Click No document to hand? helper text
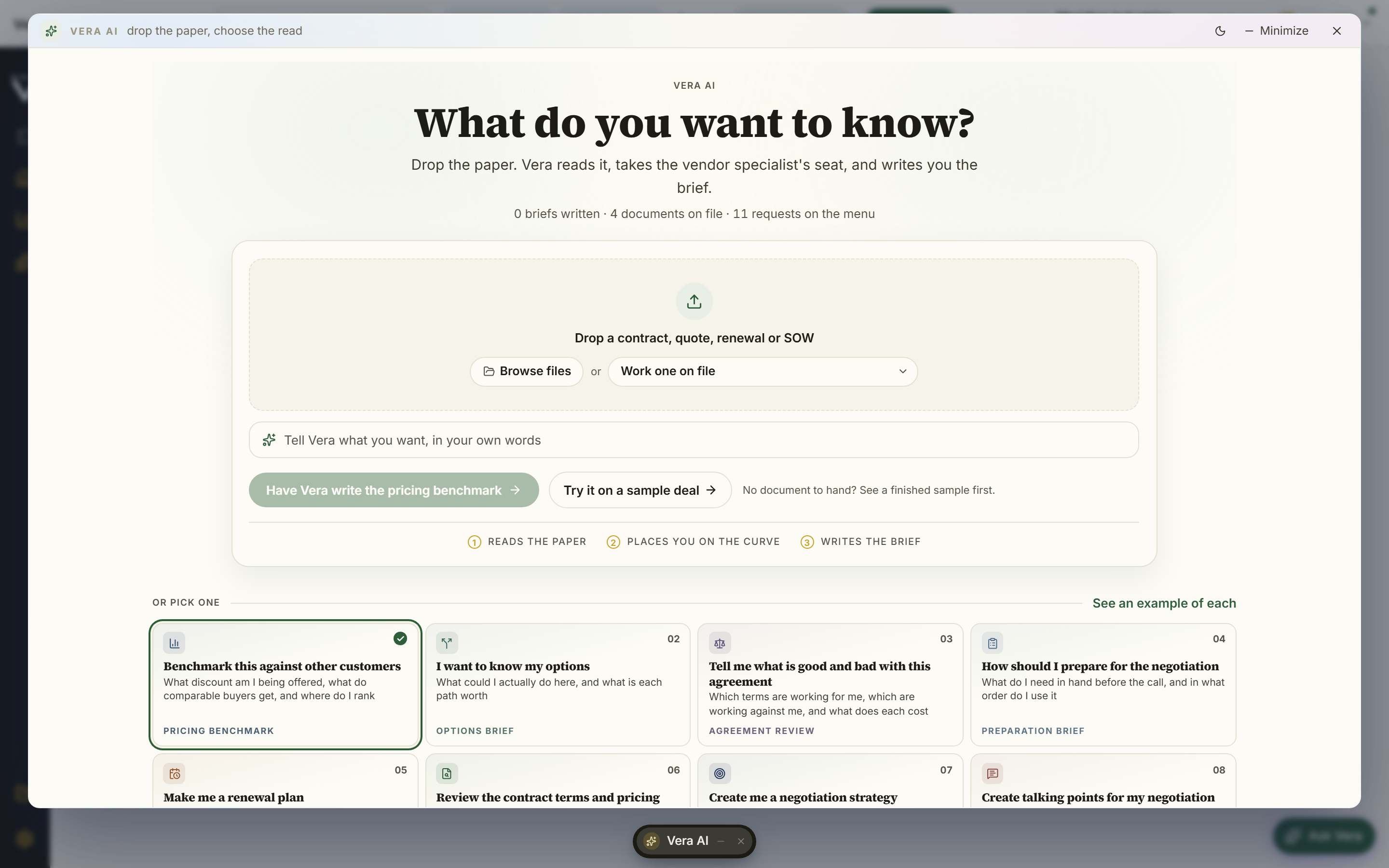Viewport: 1389px width, 868px height. [869, 490]
